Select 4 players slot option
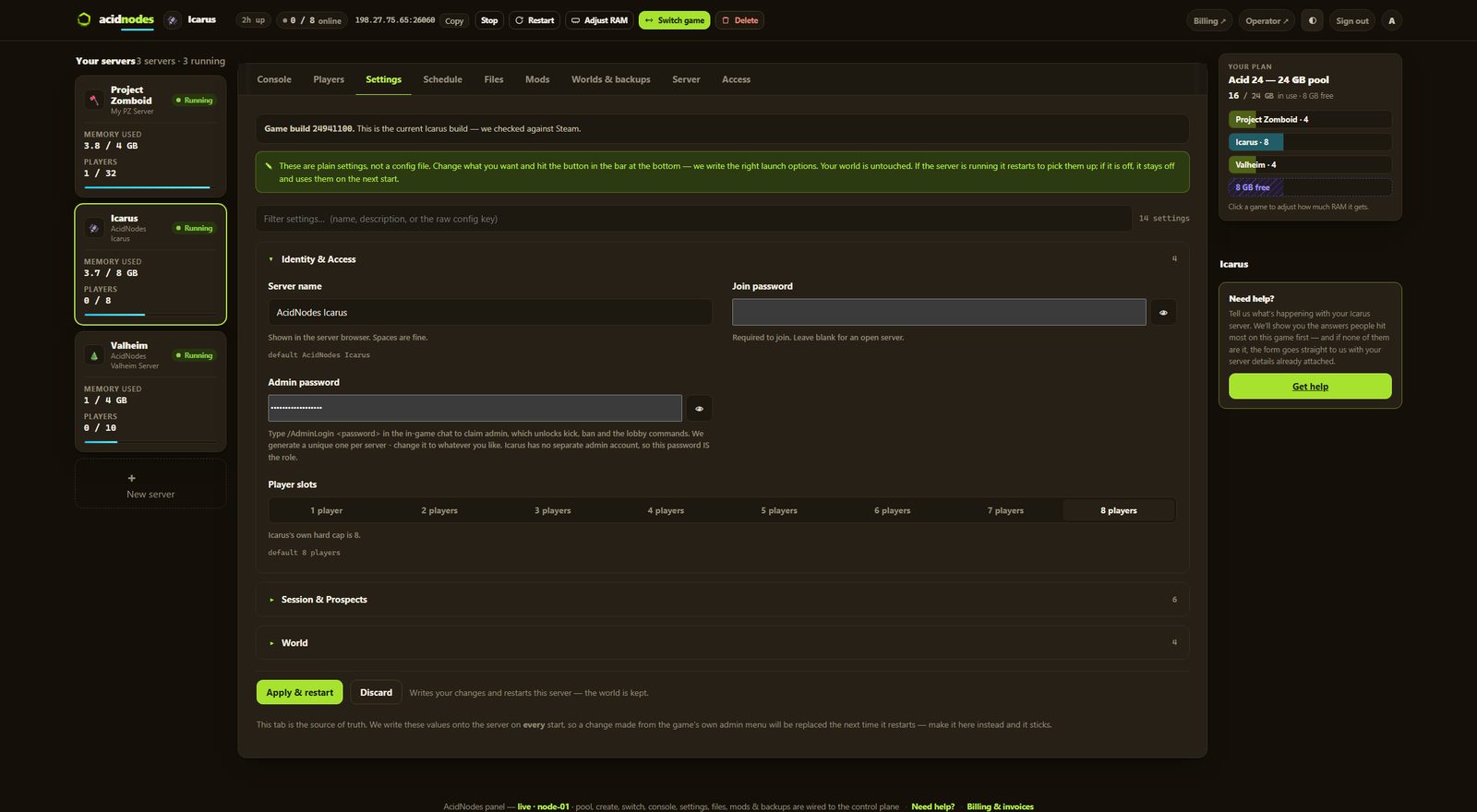 coord(666,510)
